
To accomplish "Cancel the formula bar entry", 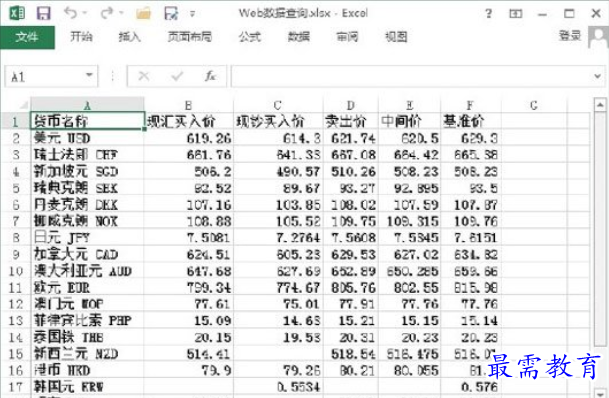I will 144,76.
